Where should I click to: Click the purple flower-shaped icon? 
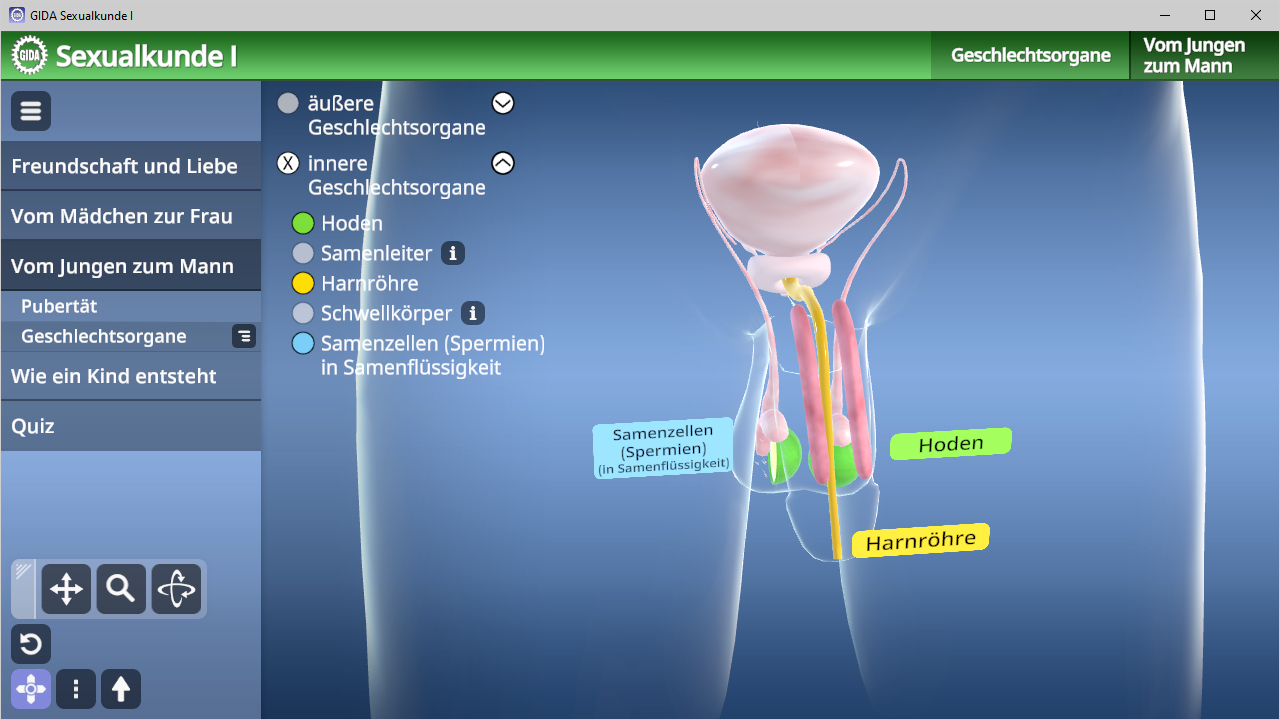pyautogui.click(x=31, y=689)
